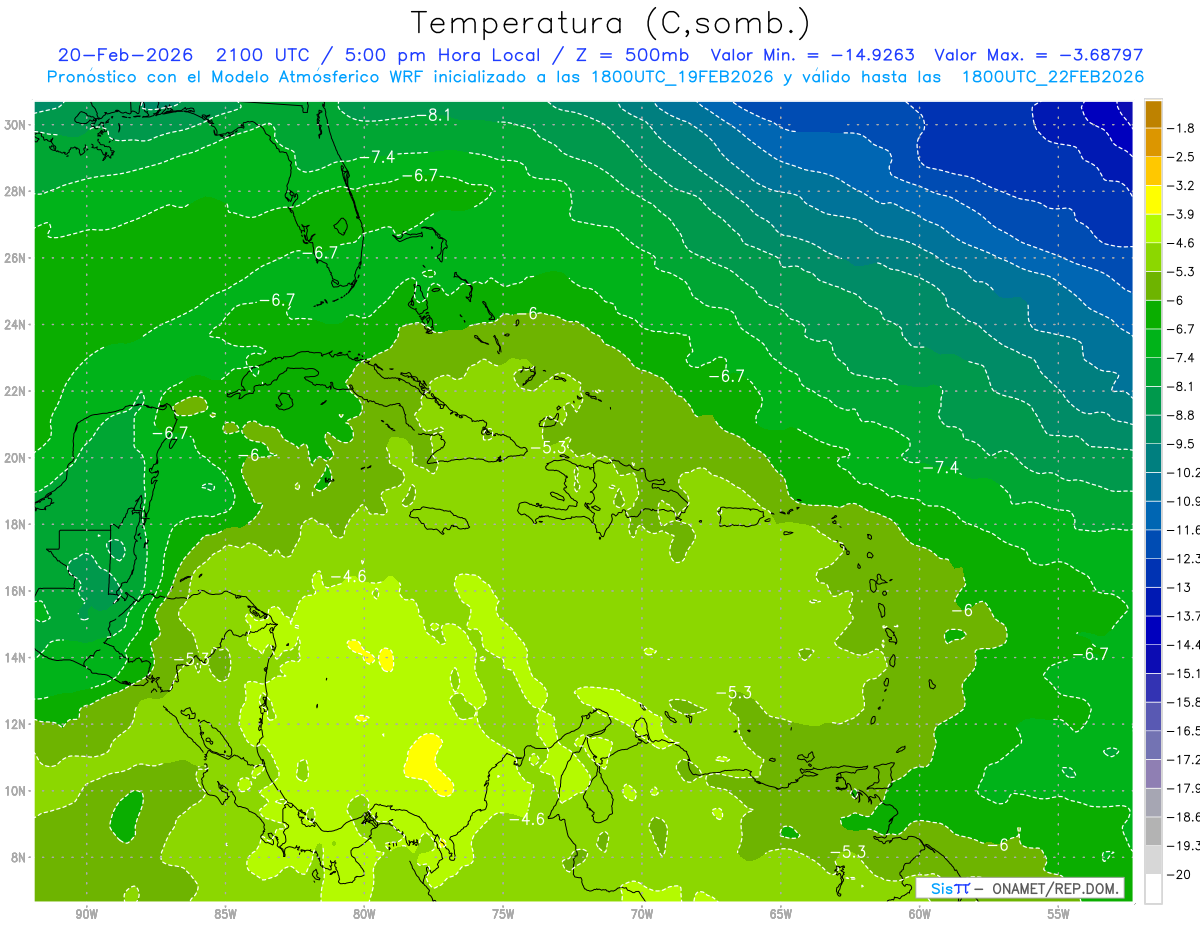1200x927 pixels.
Task: Click the valid-until time "1800UTC_22FEB2026"
Action: (1053, 77)
